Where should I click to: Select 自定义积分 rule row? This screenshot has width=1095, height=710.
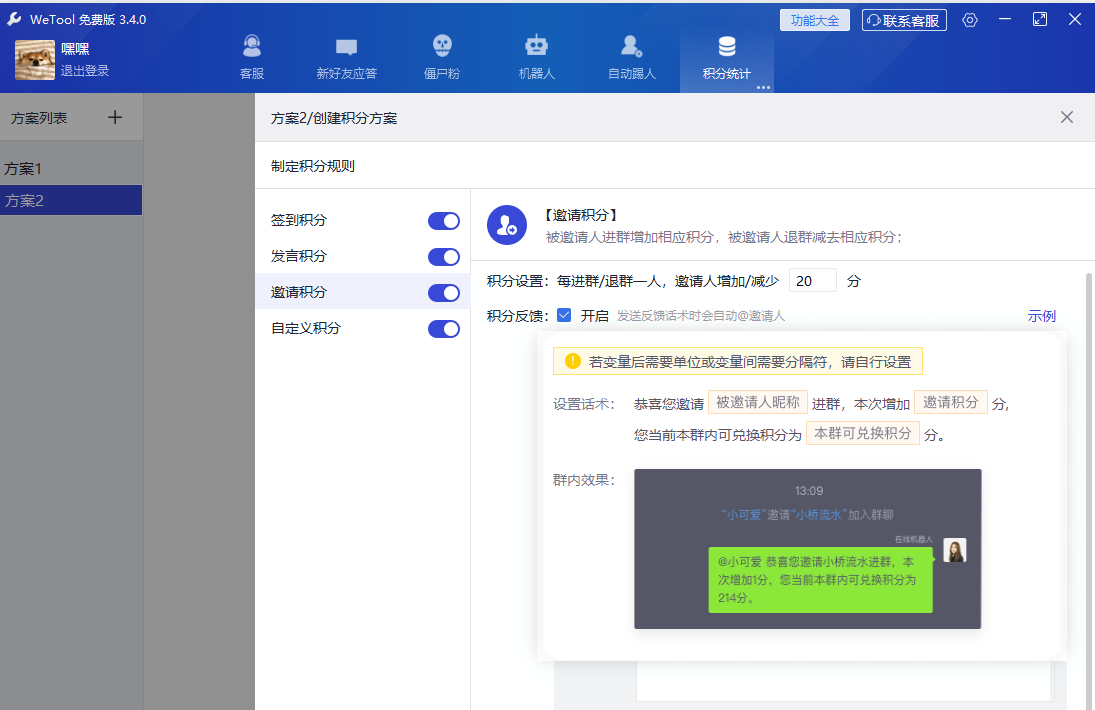[x=362, y=328]
